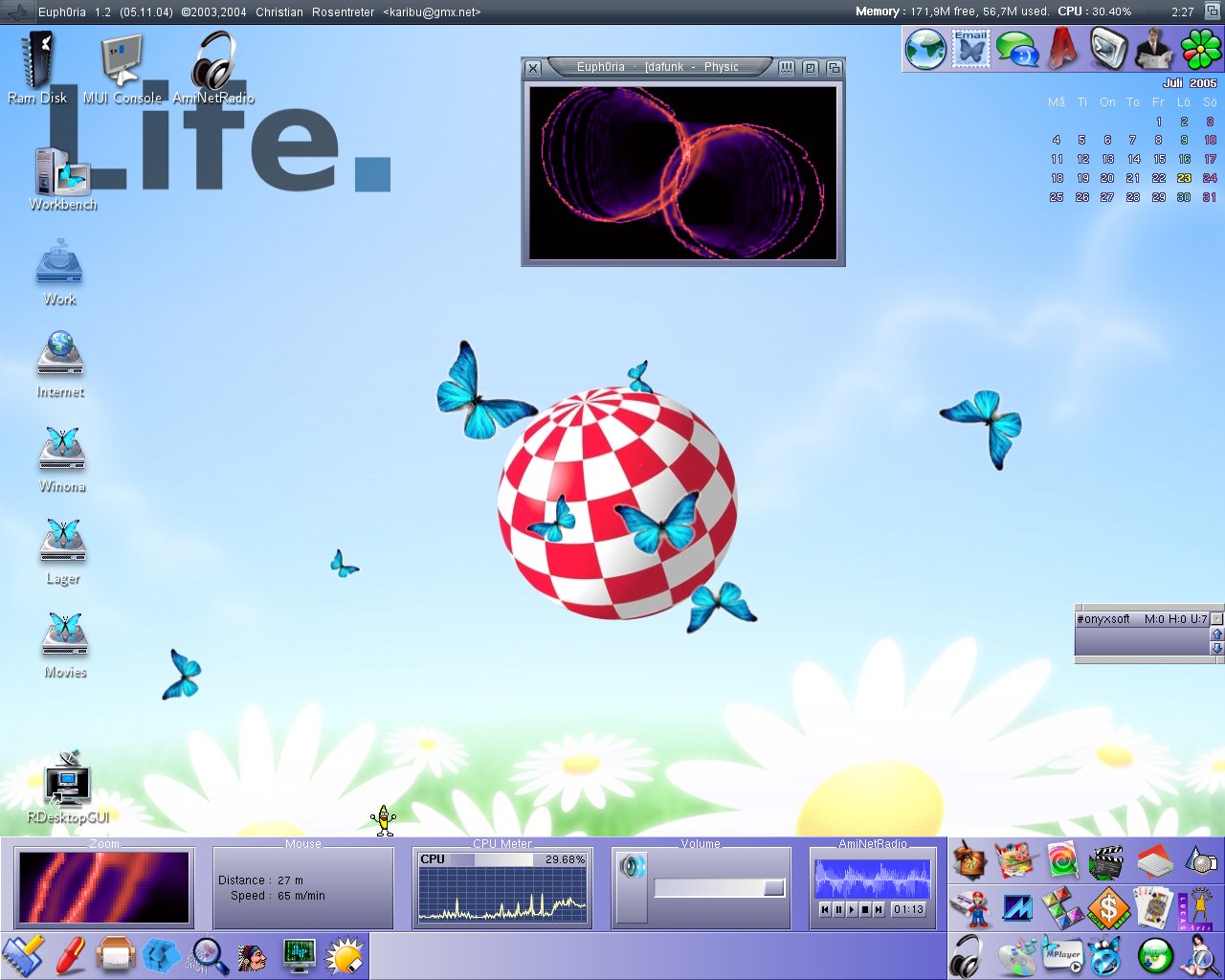
Task: Click the dancing banana desktop toy
Action: (x=384, y=820)
